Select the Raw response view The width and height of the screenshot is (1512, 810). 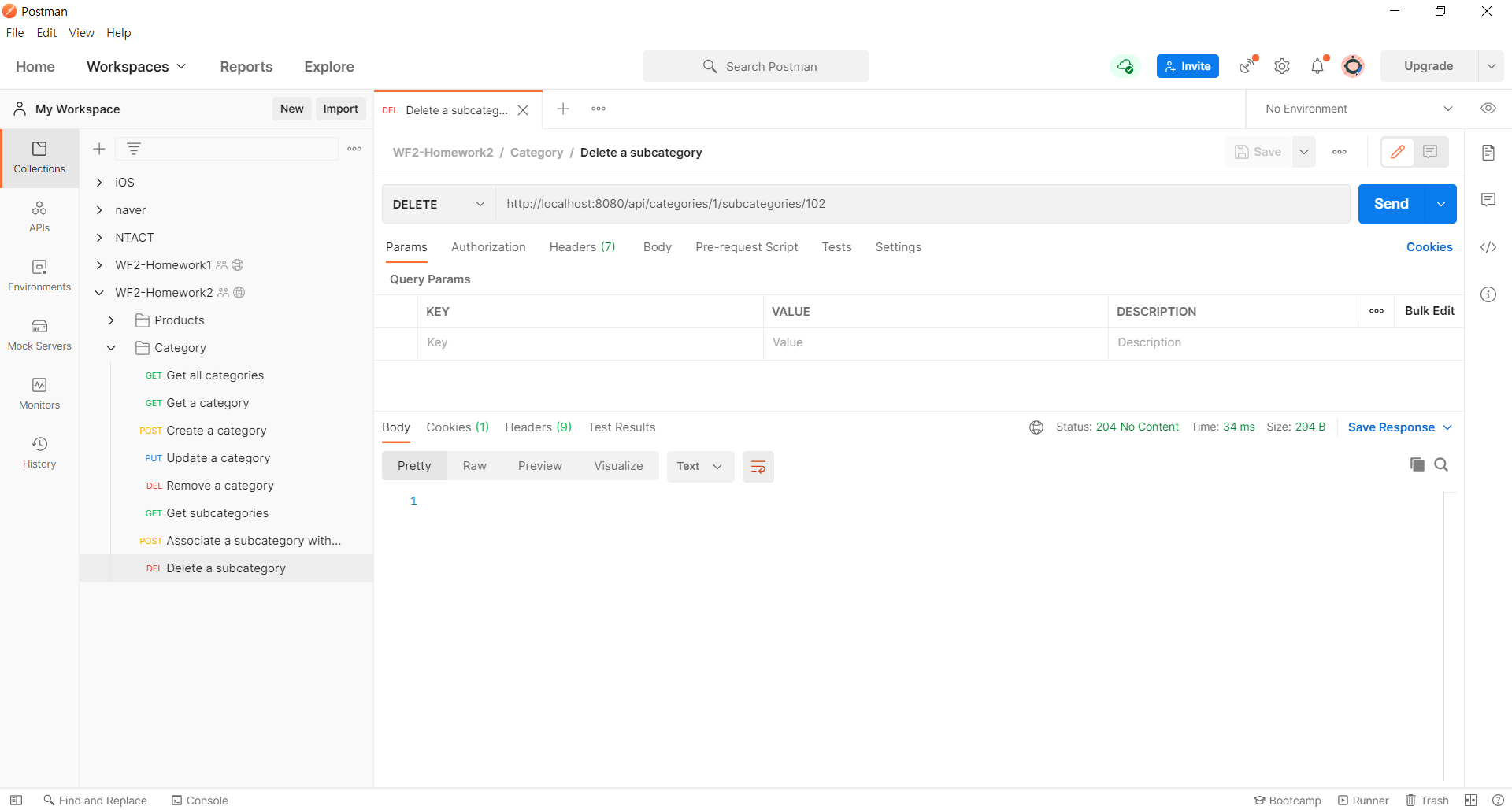coord(474,466)
